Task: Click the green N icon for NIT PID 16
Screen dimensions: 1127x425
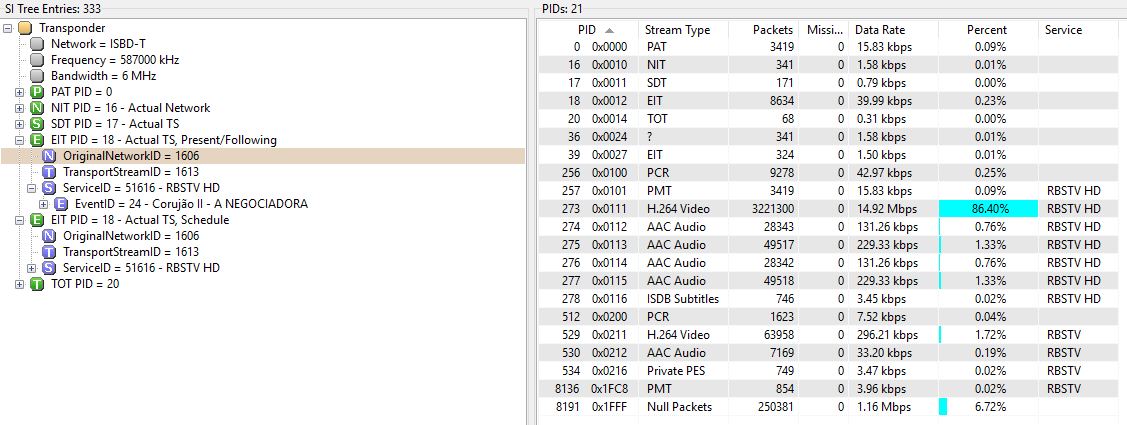Action: 37,108
